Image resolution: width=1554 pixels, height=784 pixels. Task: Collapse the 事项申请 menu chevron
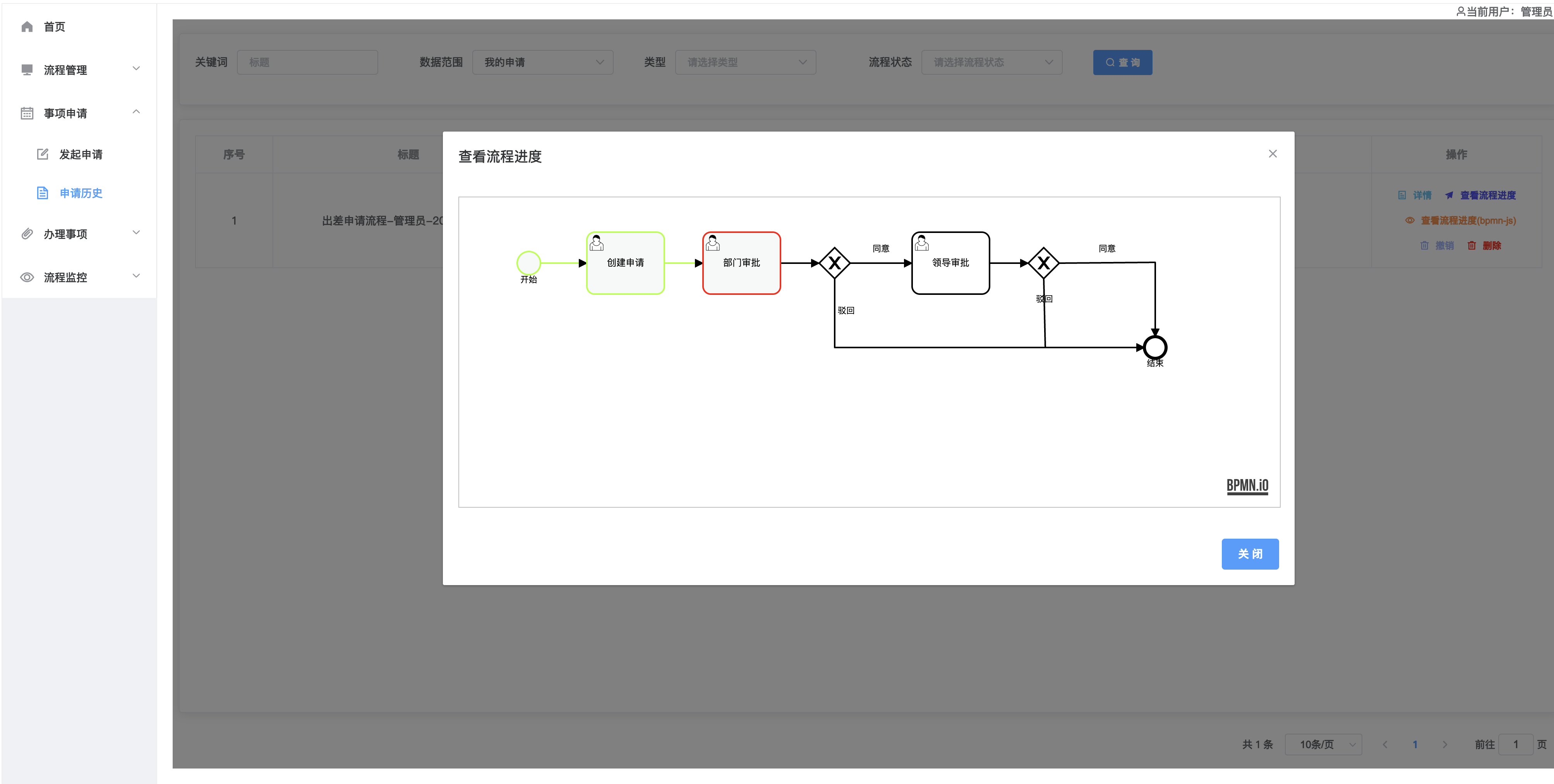tap(136, 112)
